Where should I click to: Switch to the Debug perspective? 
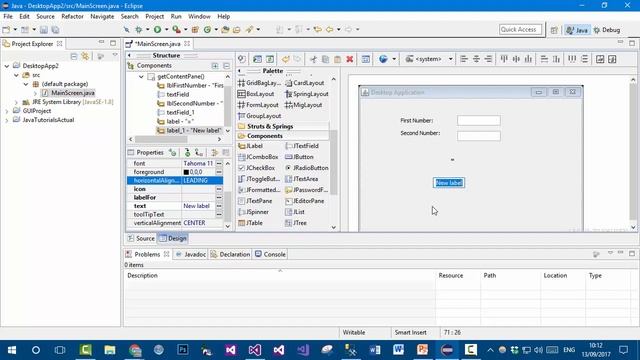[607, 30]
